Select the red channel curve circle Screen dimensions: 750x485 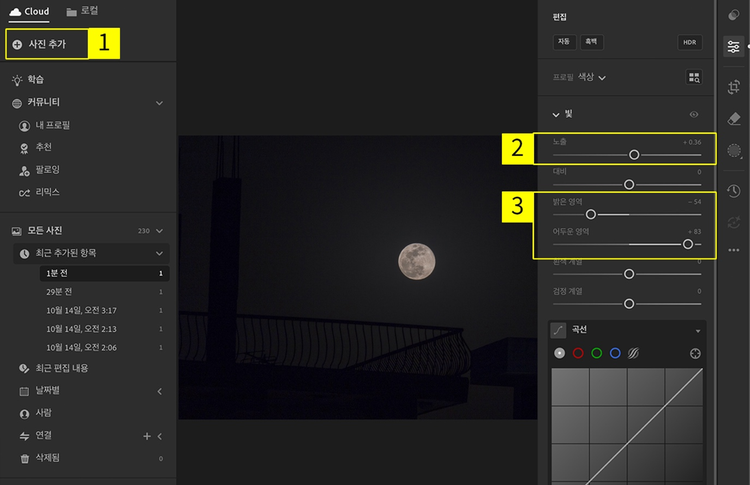click(x=577, y=353)
